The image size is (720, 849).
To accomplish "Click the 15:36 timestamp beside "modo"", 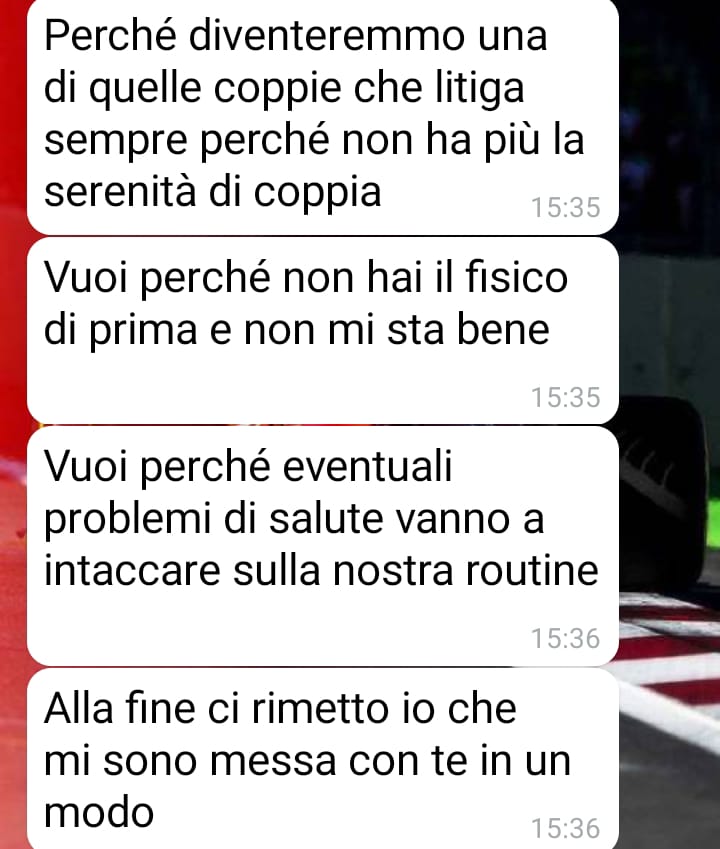I will (565, 828).
